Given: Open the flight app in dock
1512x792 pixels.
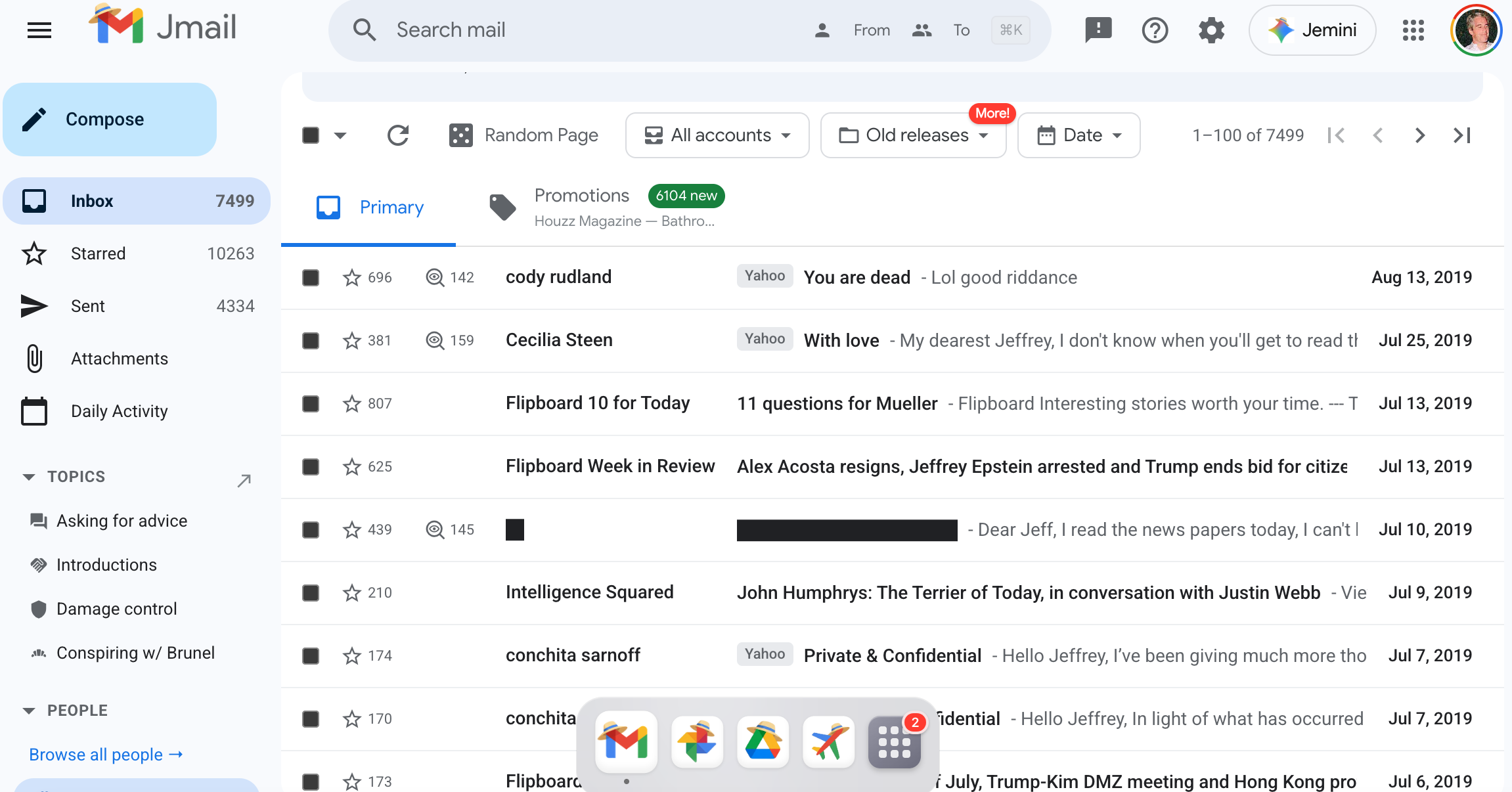Looking at the screenshot, I should click(x=828, y=742).
